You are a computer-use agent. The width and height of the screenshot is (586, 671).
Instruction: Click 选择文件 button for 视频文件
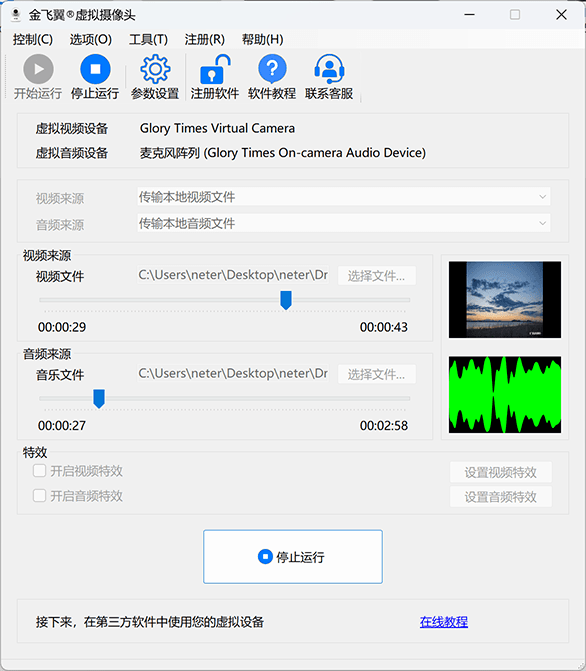pos(377,276)
